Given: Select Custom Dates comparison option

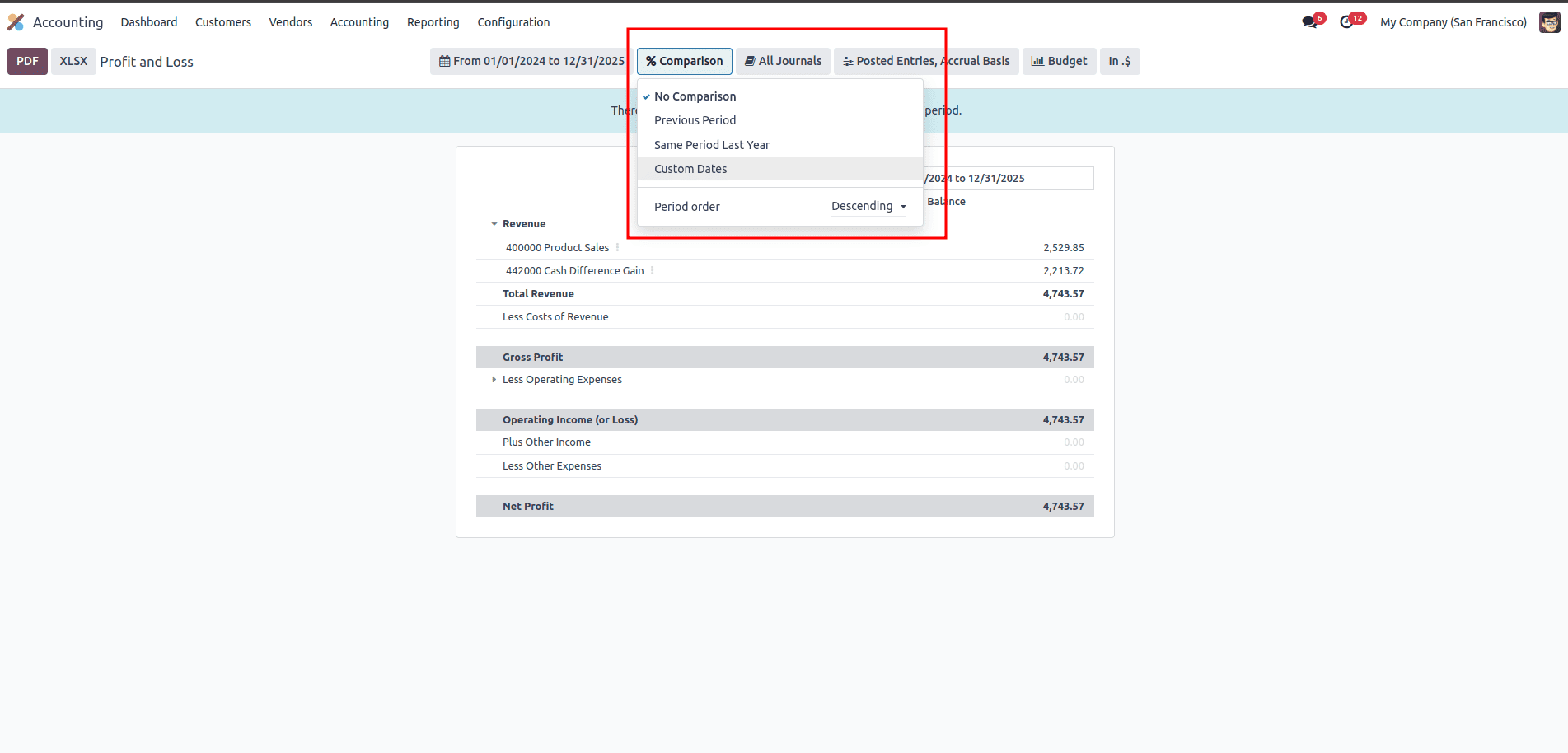Looking at the screenshot, I should click(690, 169).
